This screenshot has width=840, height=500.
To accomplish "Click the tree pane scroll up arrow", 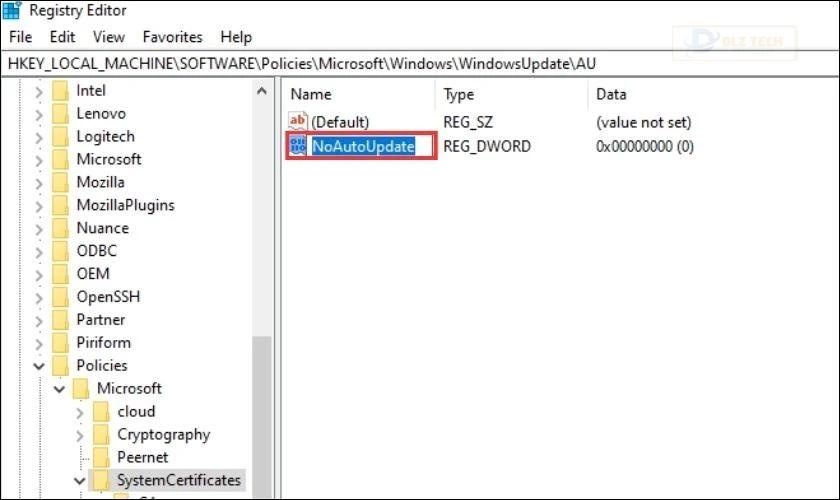I will click(x=262, y=91).
